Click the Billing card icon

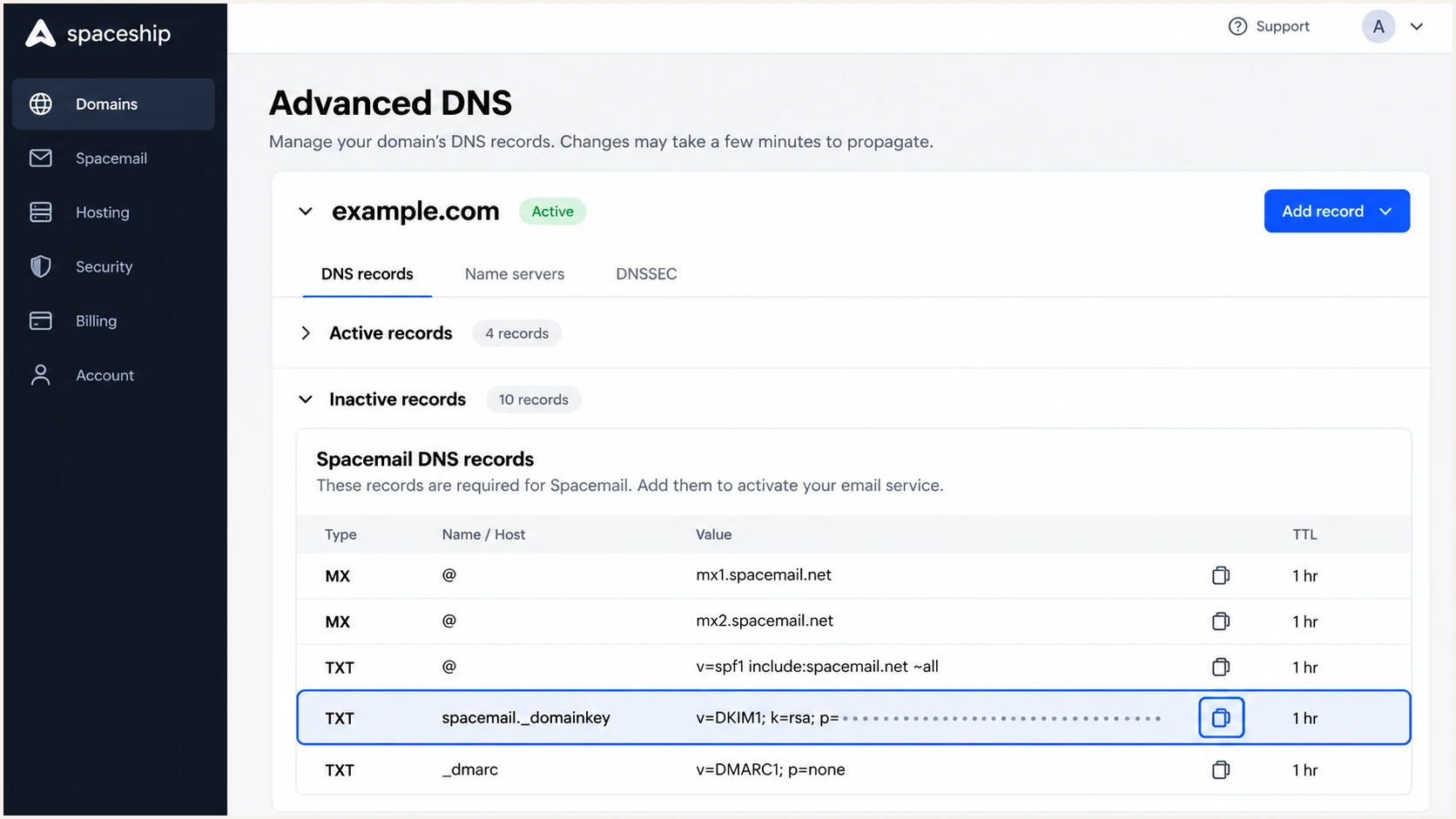point(41,320)
